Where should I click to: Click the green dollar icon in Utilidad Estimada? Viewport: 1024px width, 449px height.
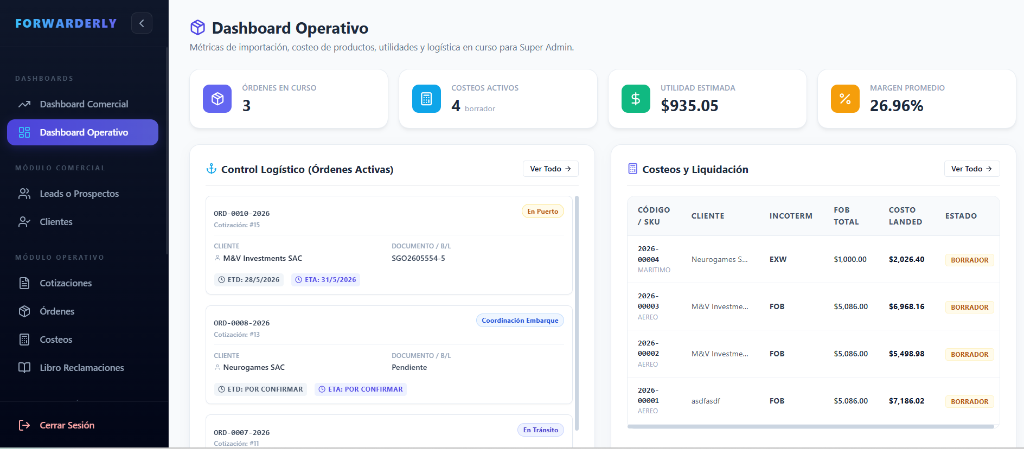(x=635, y=99)
